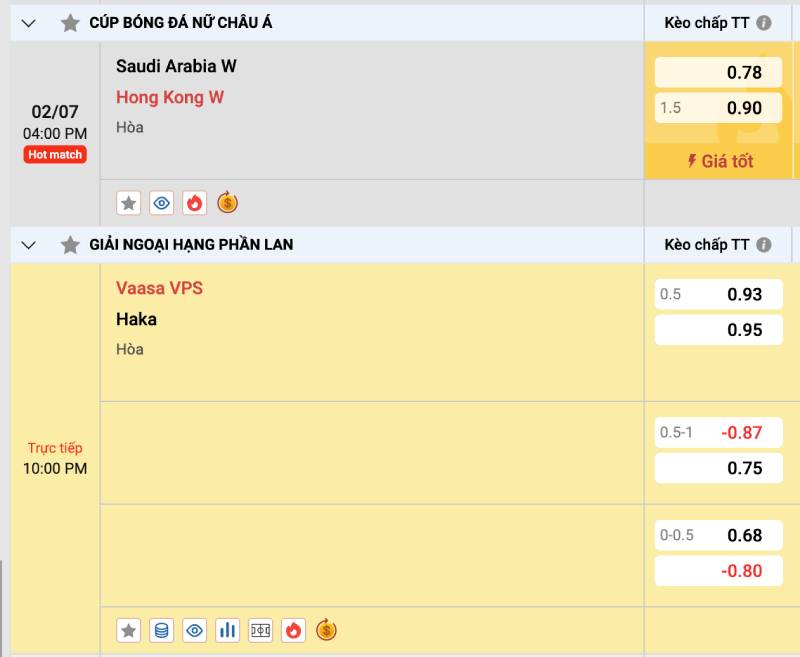Click the Hot match badge under 02/07
Screen dimensions: 800x657
coord(55,151)
